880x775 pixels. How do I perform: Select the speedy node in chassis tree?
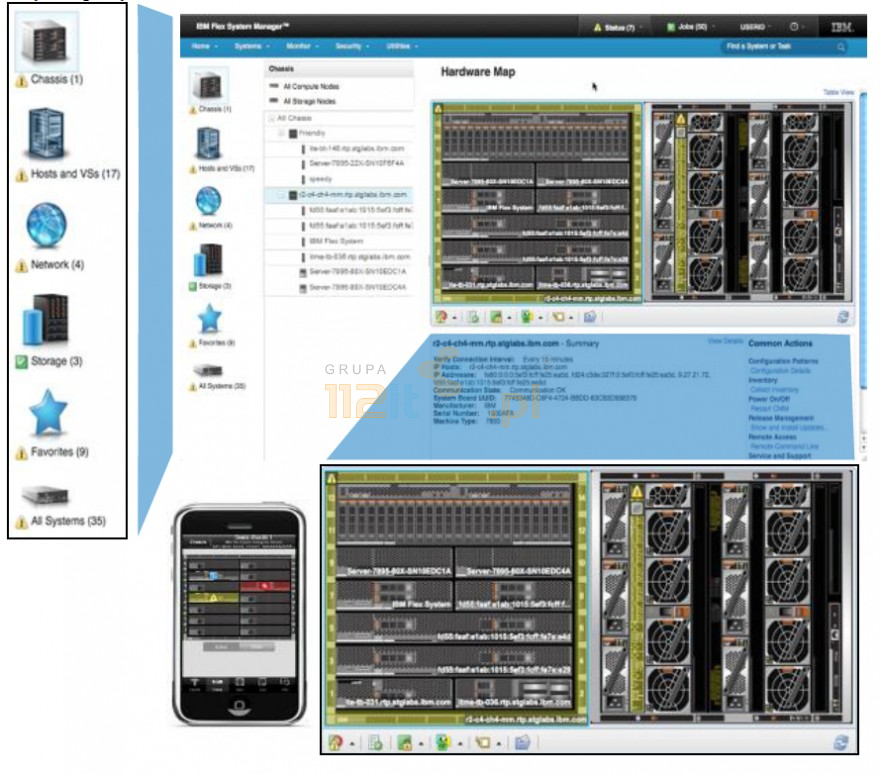pyautogui.click(x=322, y=178)
